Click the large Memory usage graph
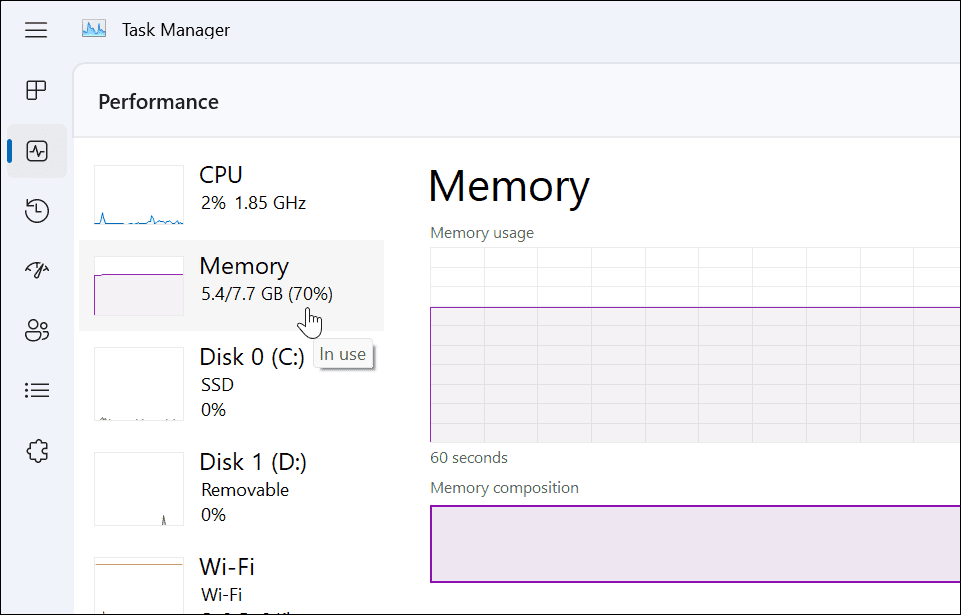The image size is (961, 615). (695, 345)
